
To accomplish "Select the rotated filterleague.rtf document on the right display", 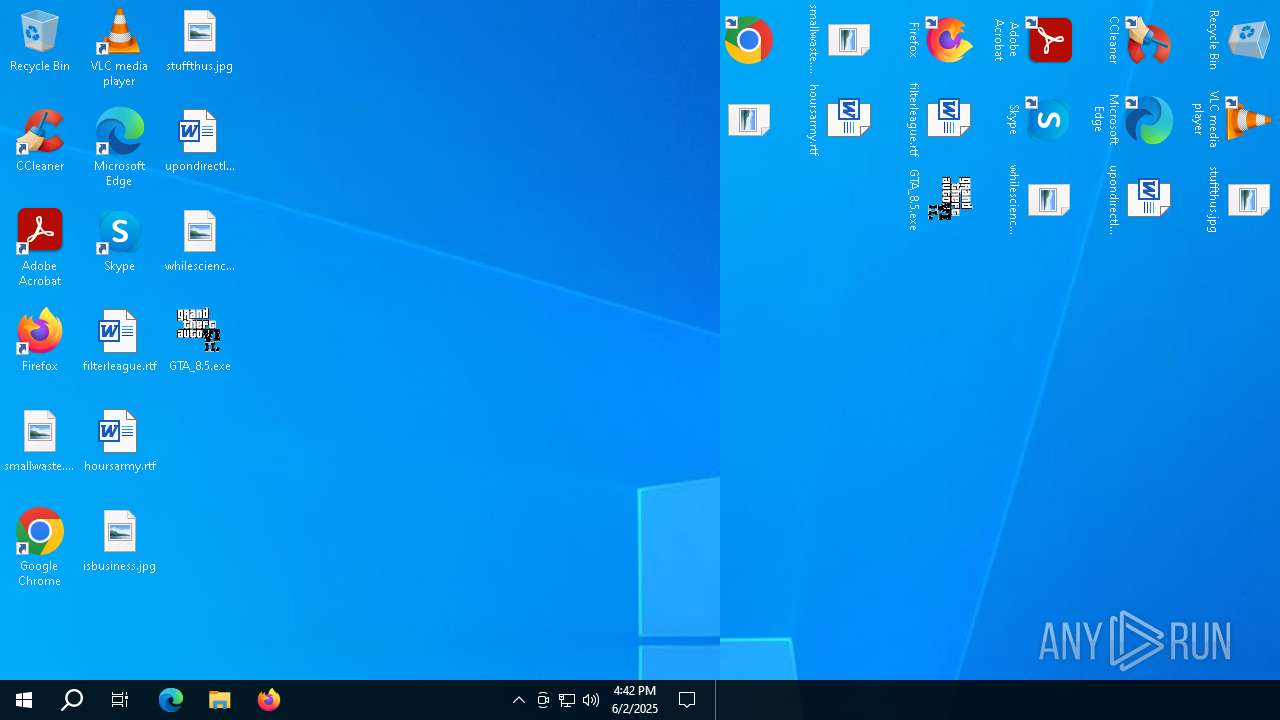I will pyautogui.click(x=940, y=120).
